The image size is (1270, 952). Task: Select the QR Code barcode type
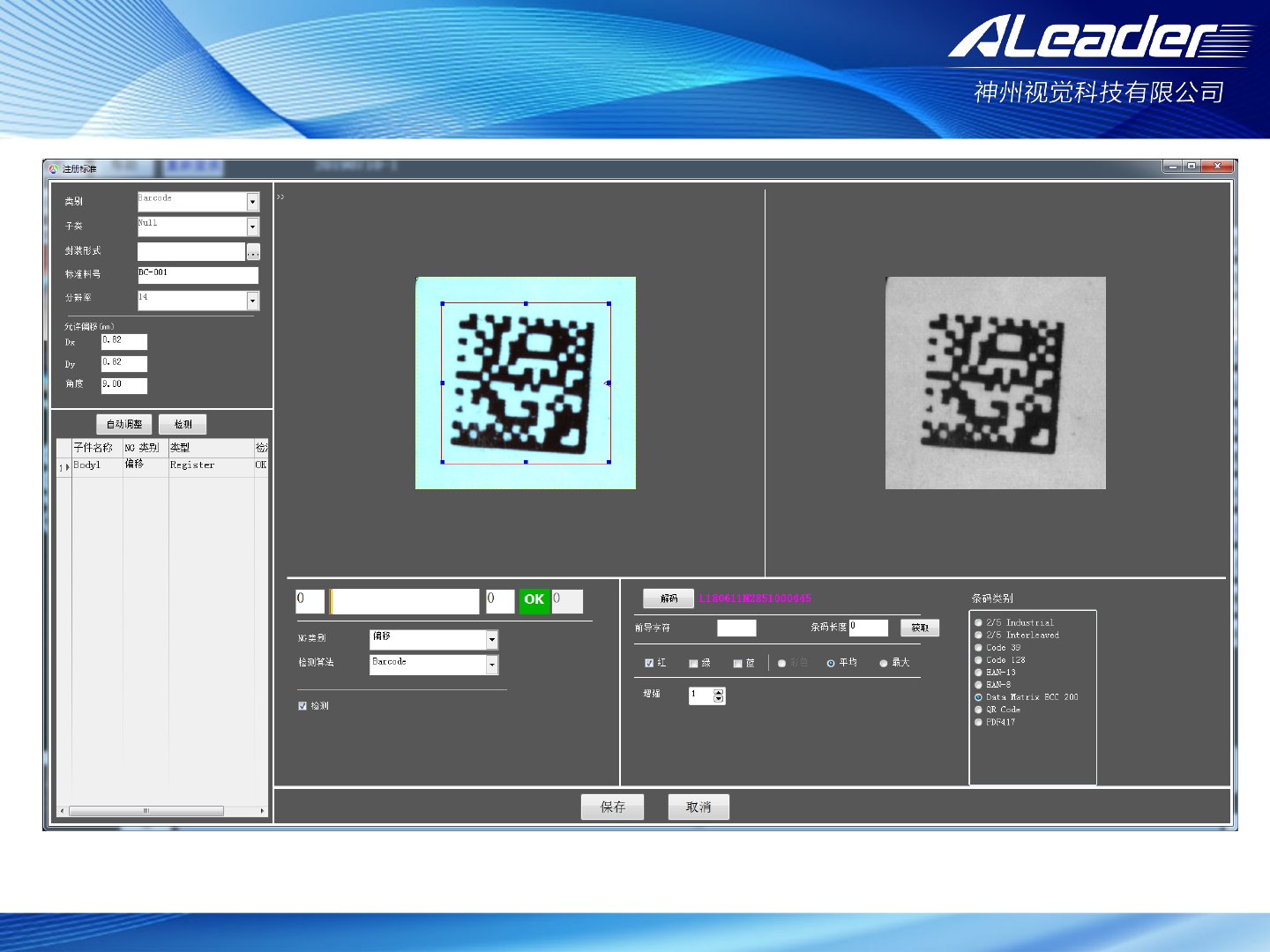click(978, 710)
